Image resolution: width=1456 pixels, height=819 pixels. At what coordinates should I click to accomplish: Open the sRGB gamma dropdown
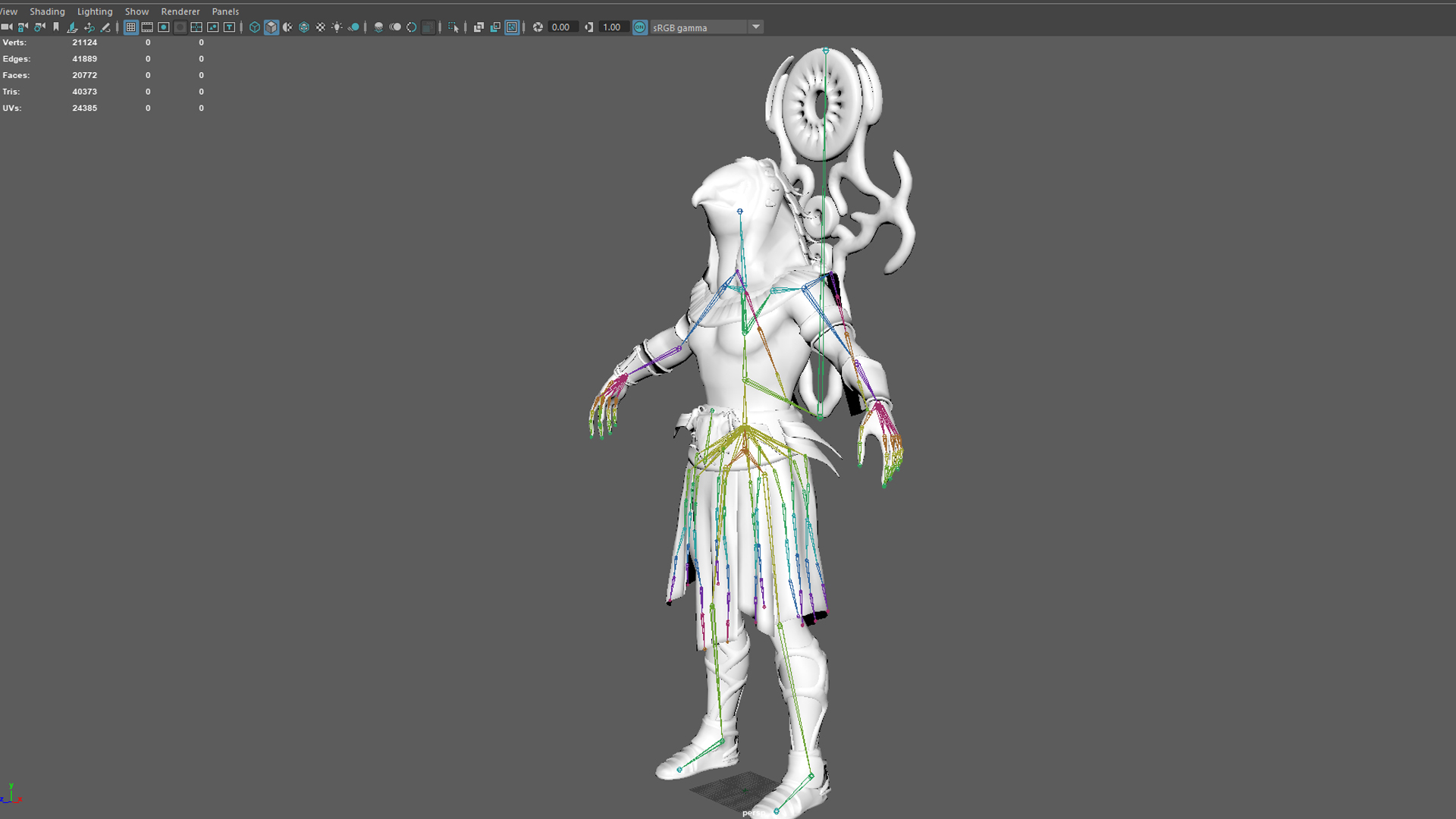755,27
